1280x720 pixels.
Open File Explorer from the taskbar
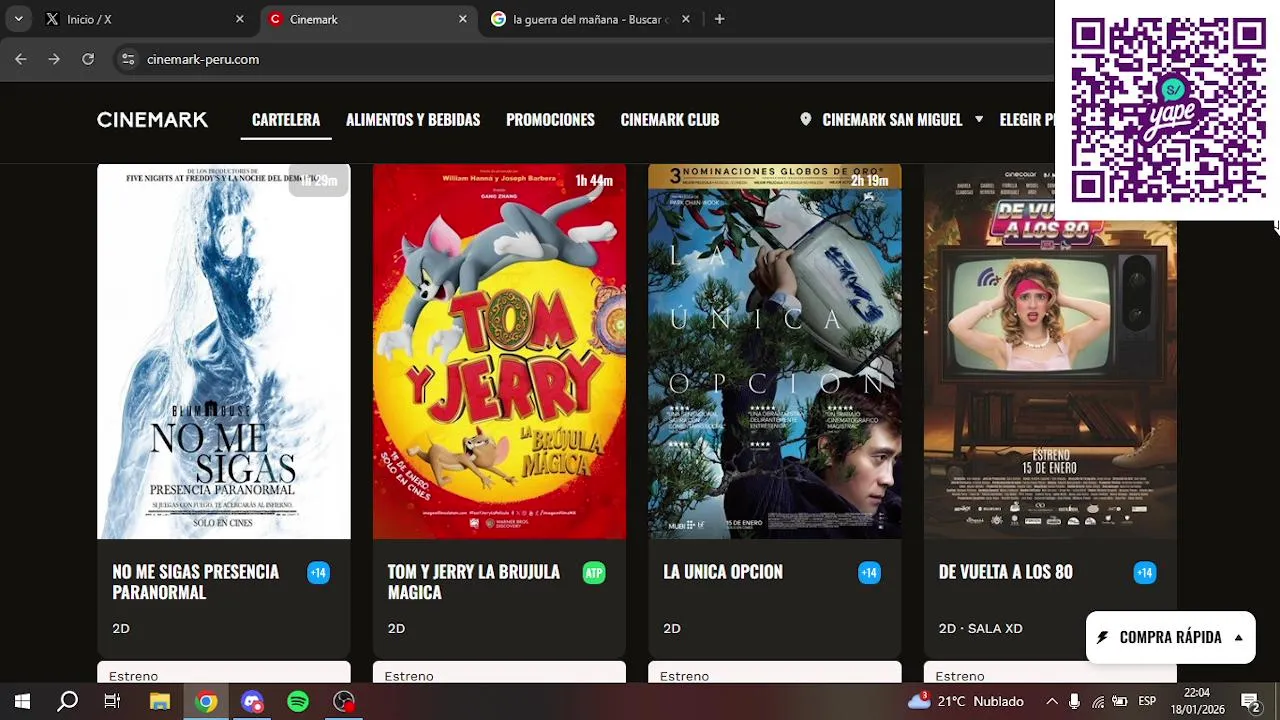[x=159, y=701]
